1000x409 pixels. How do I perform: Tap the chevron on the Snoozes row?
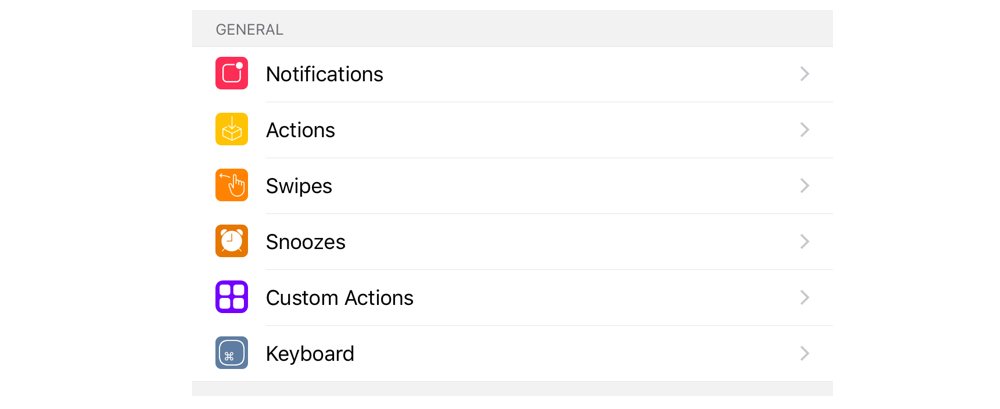(805, 242)
